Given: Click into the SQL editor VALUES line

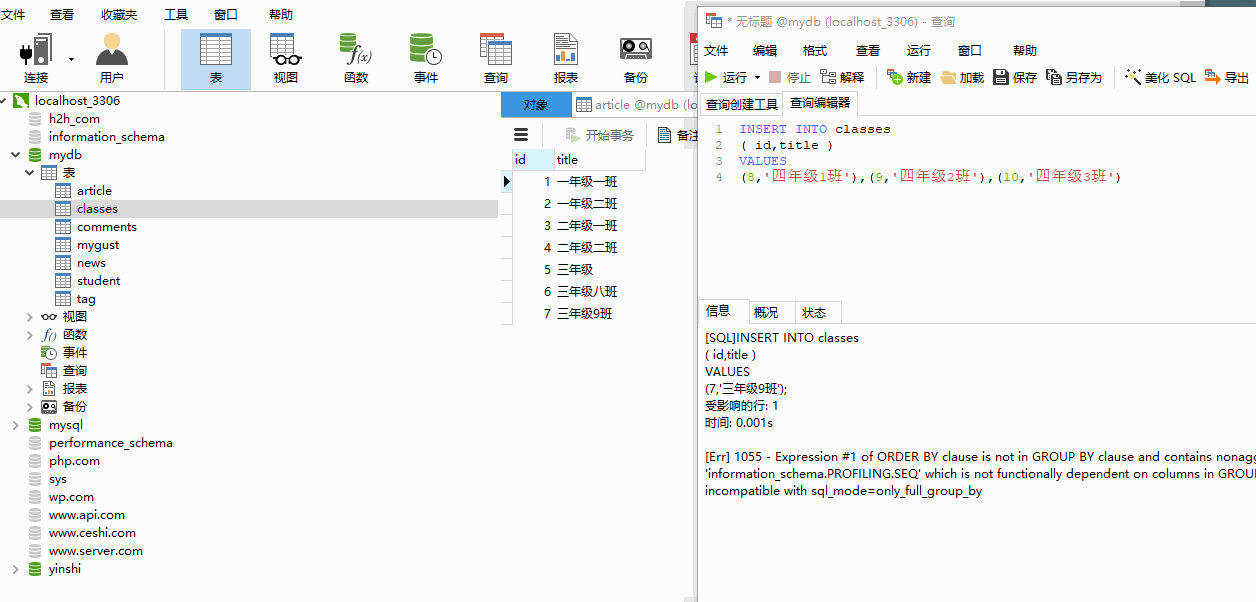Looking at the screenshot, I should coord(763,161).
